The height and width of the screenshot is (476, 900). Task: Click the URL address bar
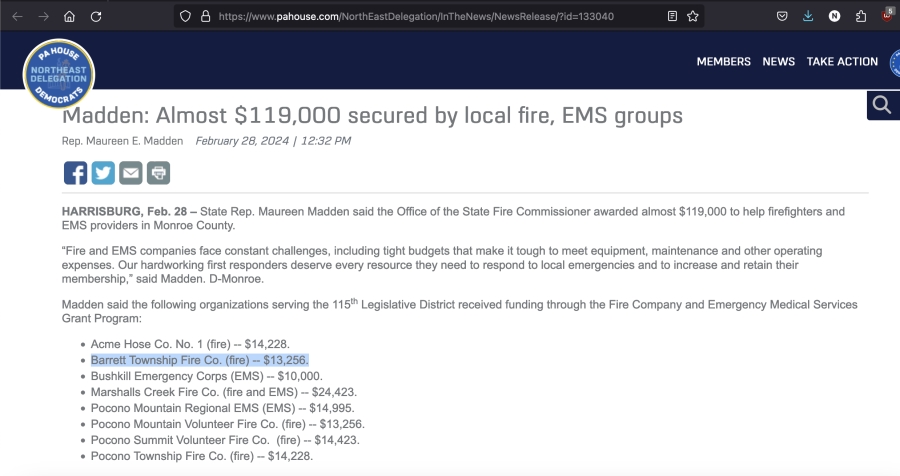(416, 16)
